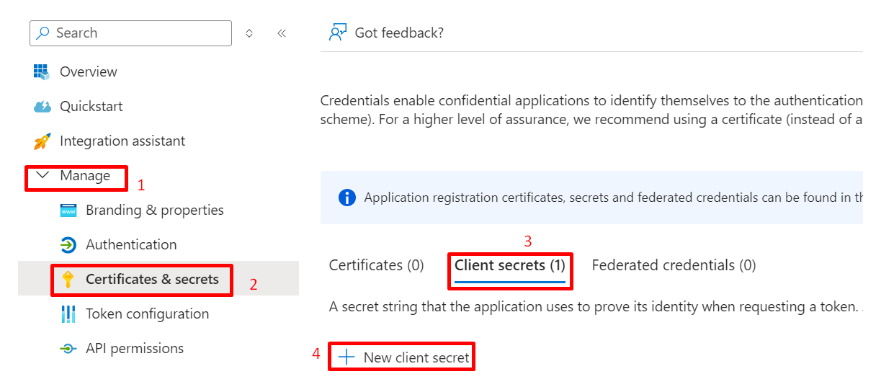
Task: Focus the sidebar Search box
Action: 130,33
